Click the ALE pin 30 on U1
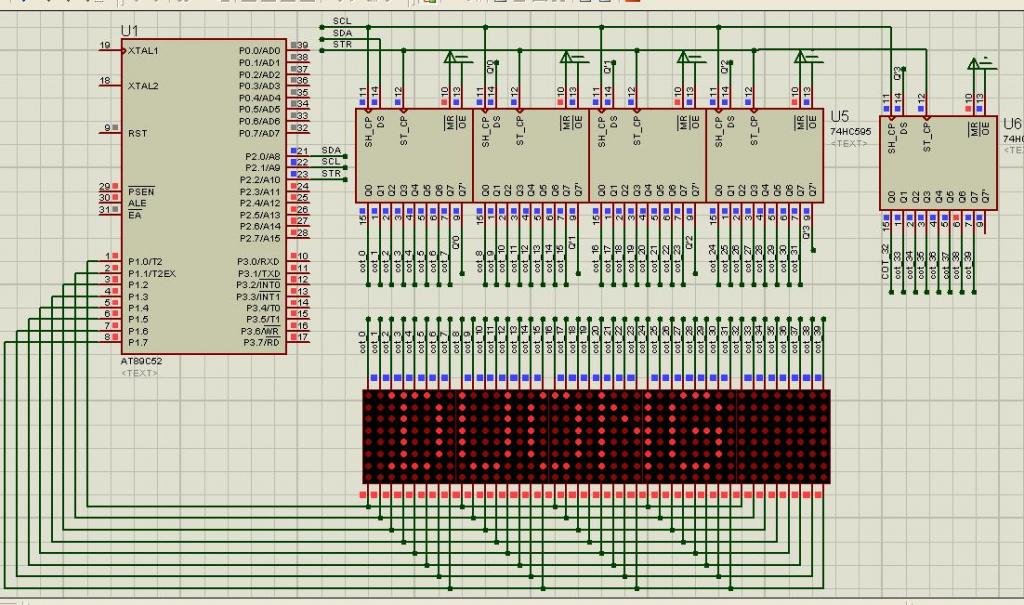Screen dimensions: 1024x605 [110, 201]
